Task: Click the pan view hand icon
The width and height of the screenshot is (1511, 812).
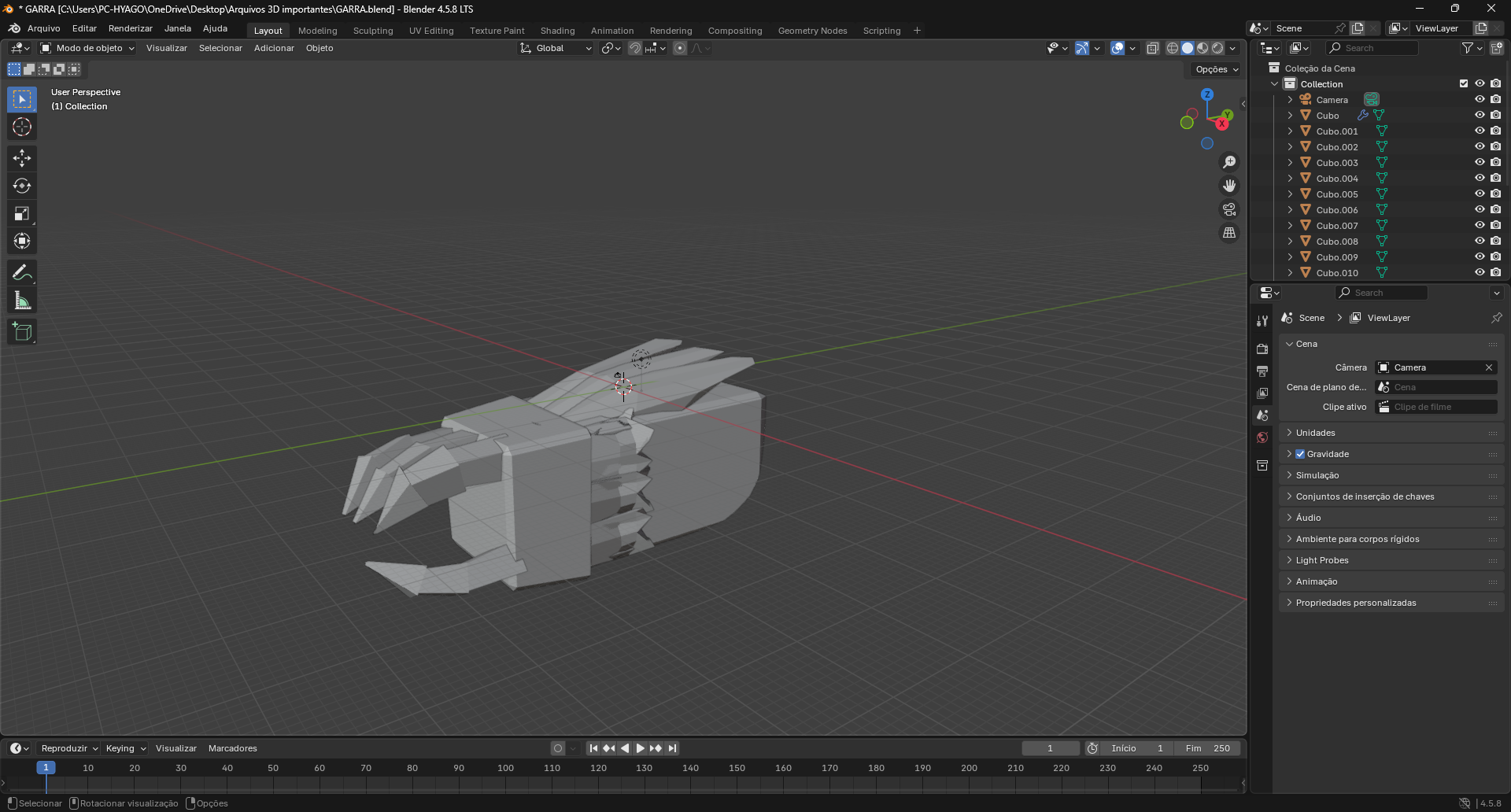Action: [1228, 186]
